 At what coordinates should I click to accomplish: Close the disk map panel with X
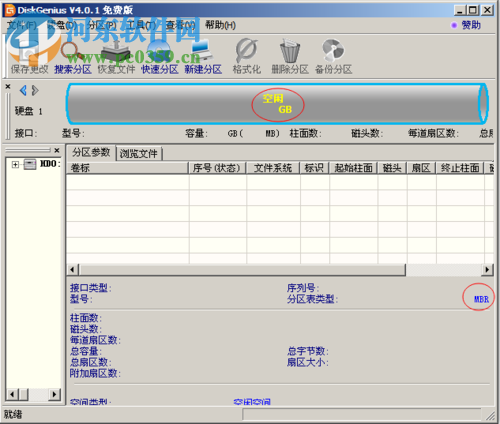(8, 87)
